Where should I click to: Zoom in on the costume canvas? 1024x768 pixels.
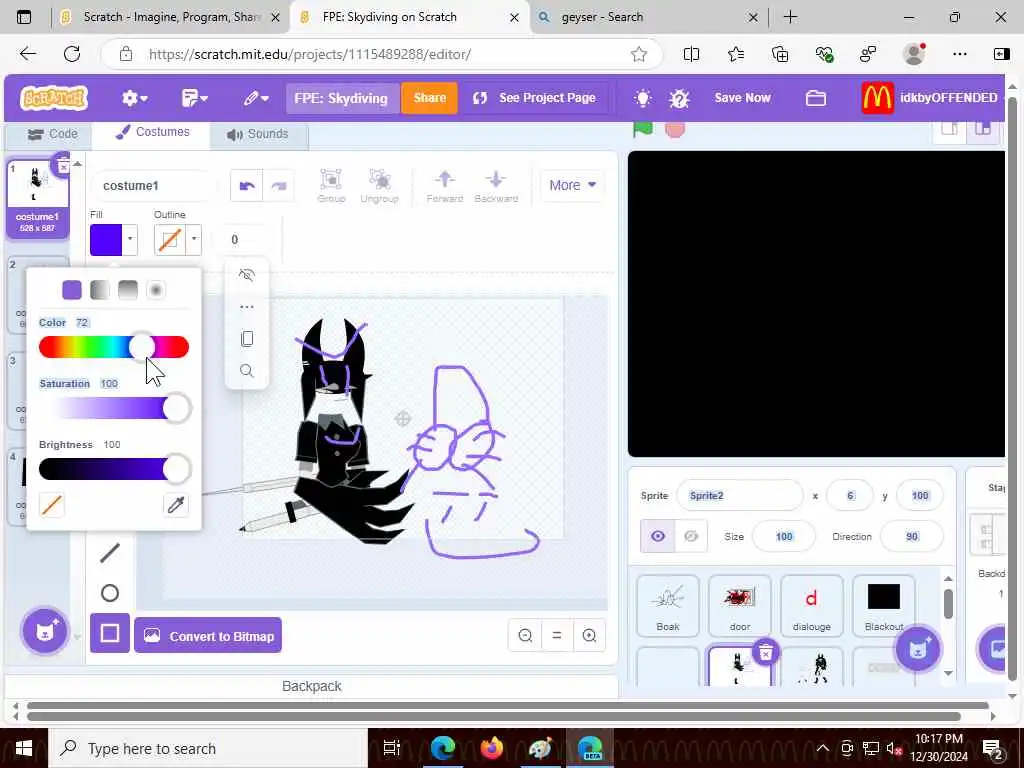coord(589,635)
